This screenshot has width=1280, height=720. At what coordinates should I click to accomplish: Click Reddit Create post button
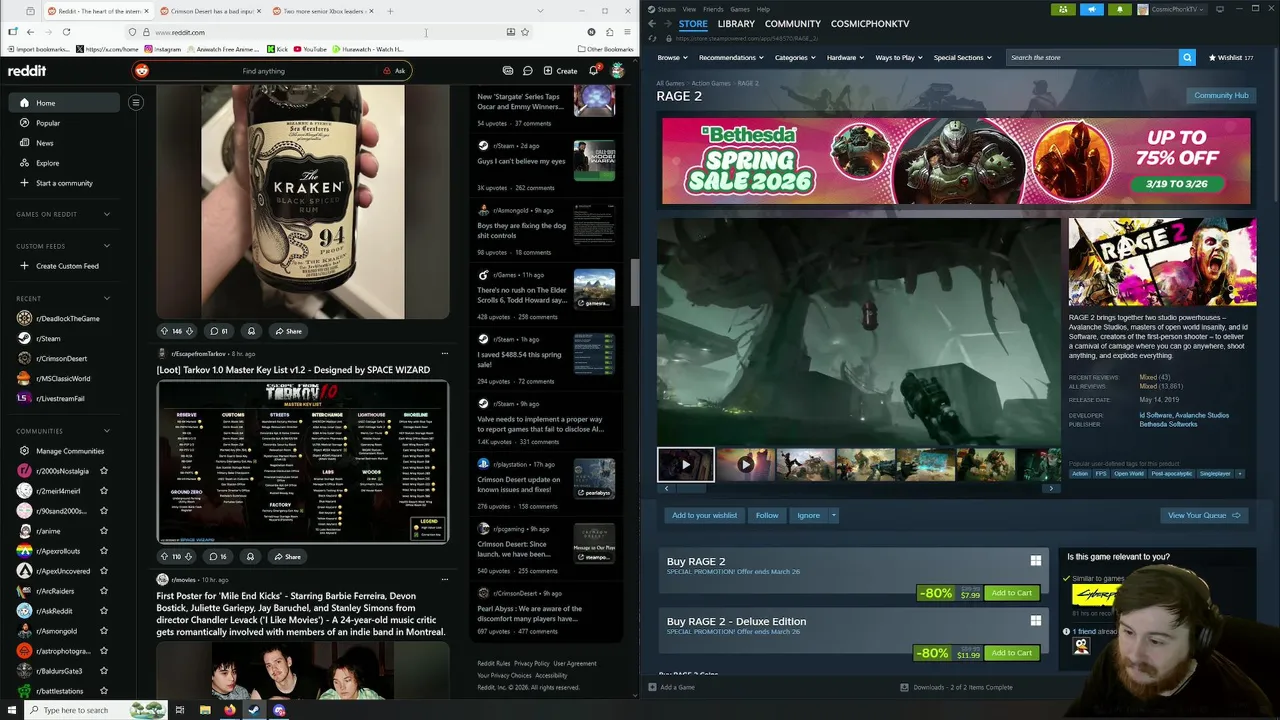tap(560, 71)
